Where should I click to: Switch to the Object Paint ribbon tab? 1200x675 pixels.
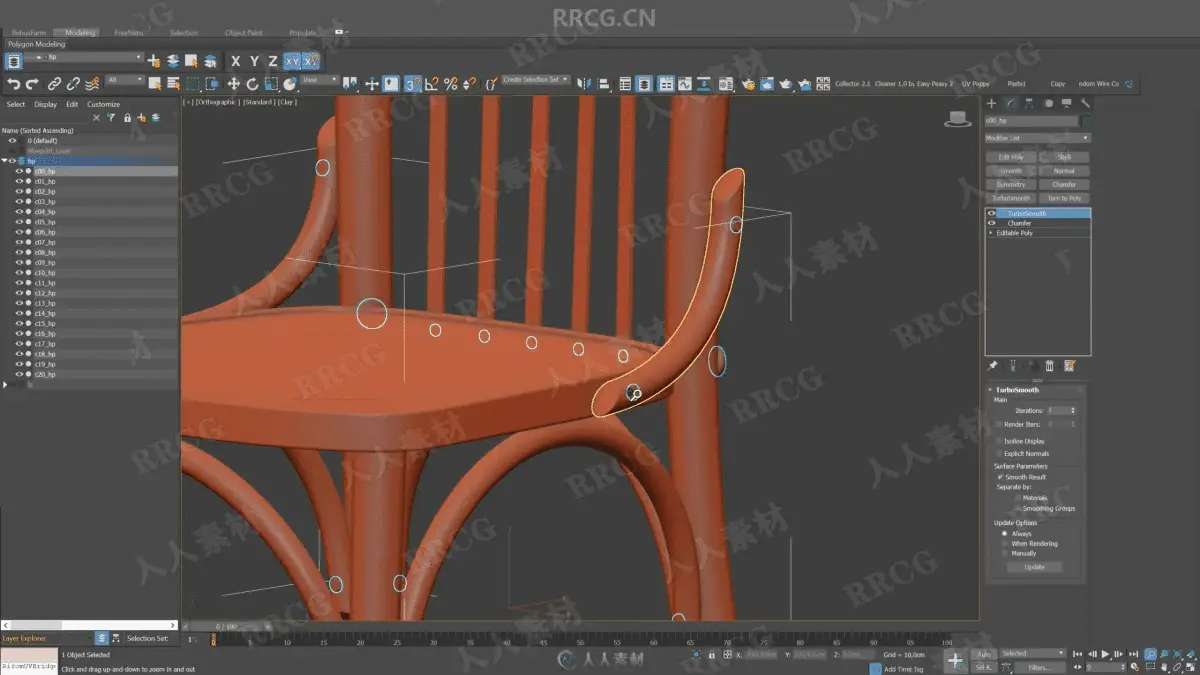click(243, 33)
